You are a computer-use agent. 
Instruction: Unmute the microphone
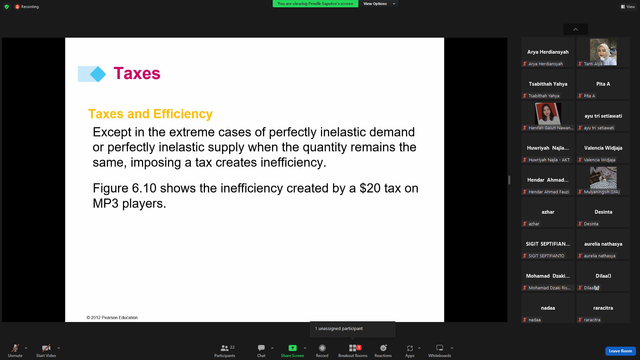tap(15, 350)
